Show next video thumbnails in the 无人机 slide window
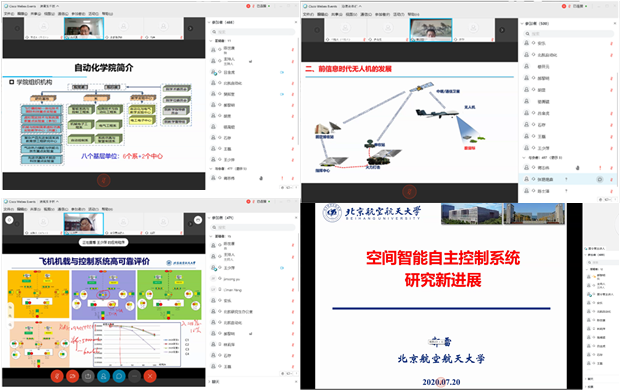Viewport: 622px width, 390px height. (x=502, y=30)
